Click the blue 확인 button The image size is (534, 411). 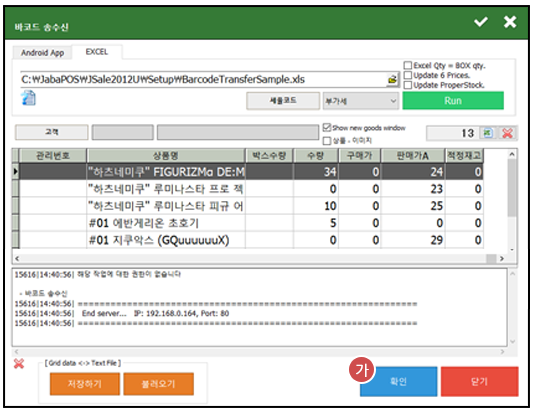point(398,381)
